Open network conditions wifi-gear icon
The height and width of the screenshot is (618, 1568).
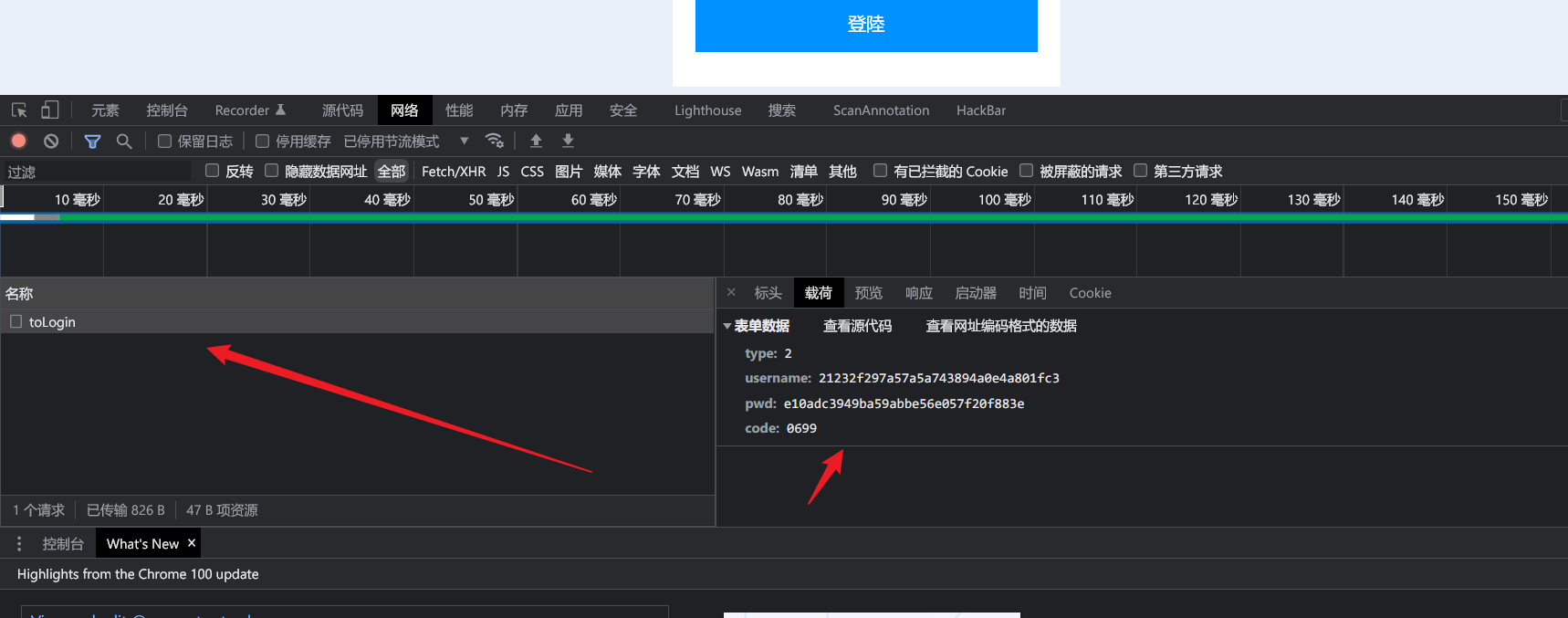[x=495, y=141]
